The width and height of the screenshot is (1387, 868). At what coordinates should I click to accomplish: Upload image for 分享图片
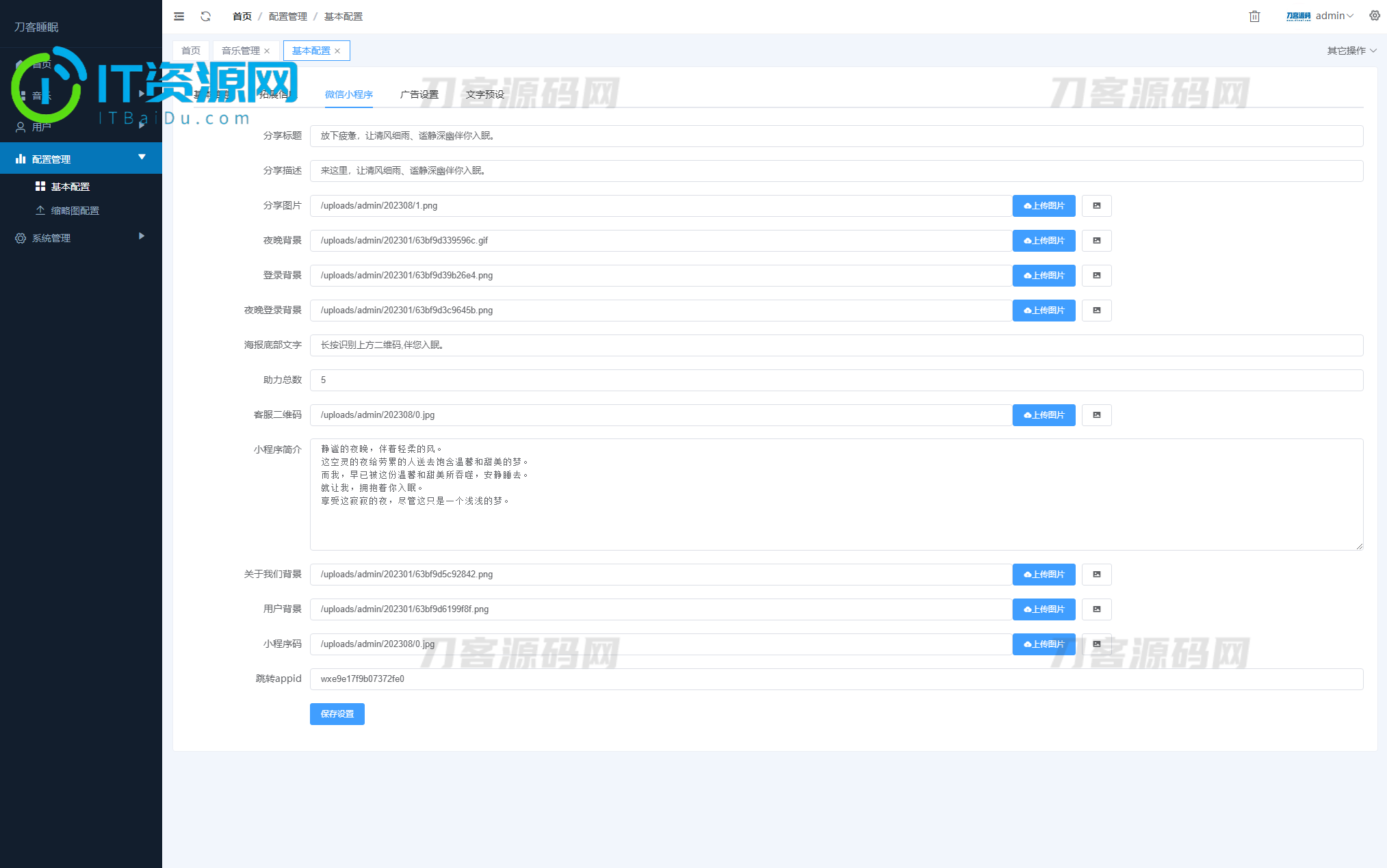(1044, 206)
